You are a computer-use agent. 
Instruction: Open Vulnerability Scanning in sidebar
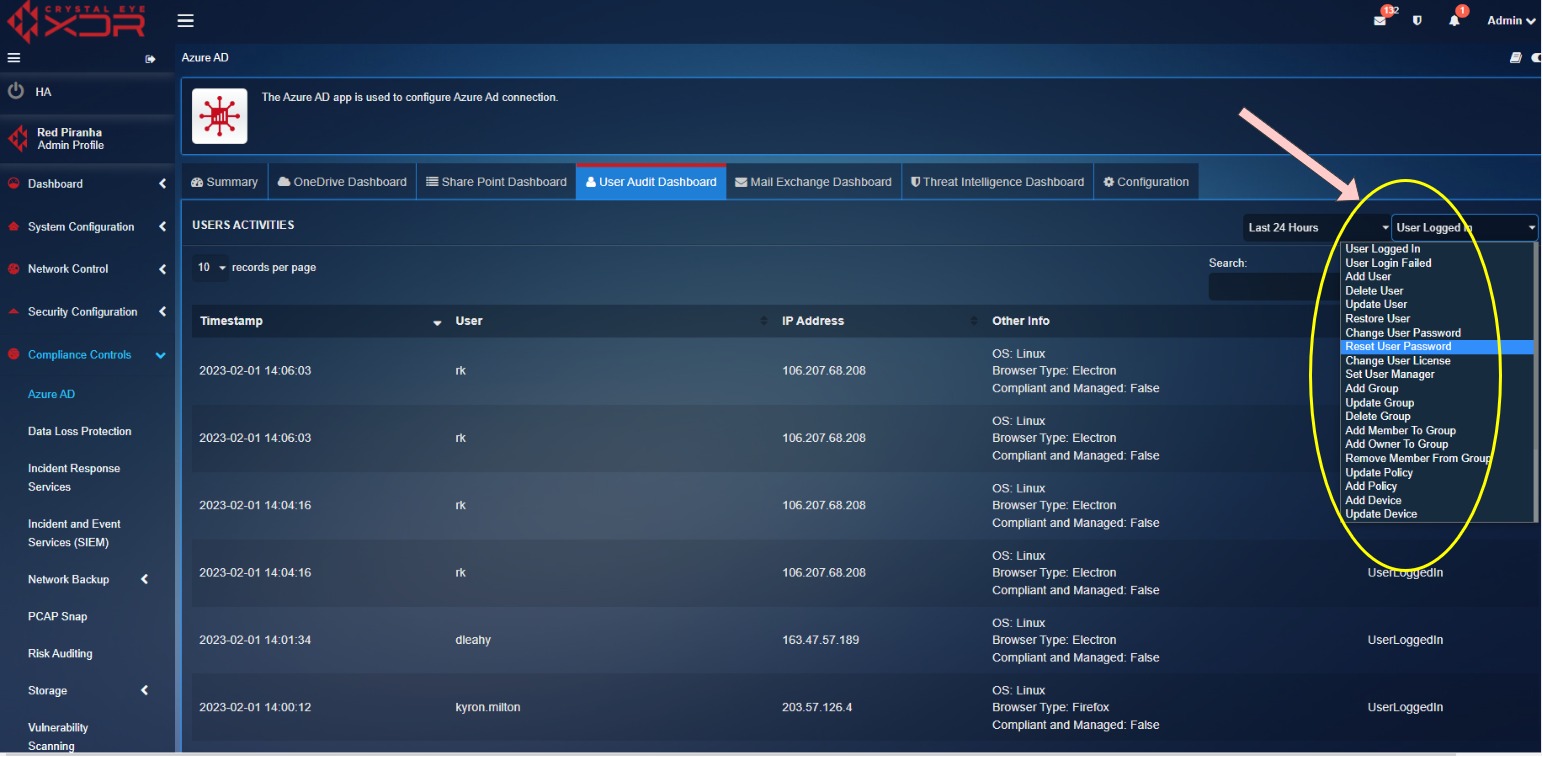click(58, 736)
